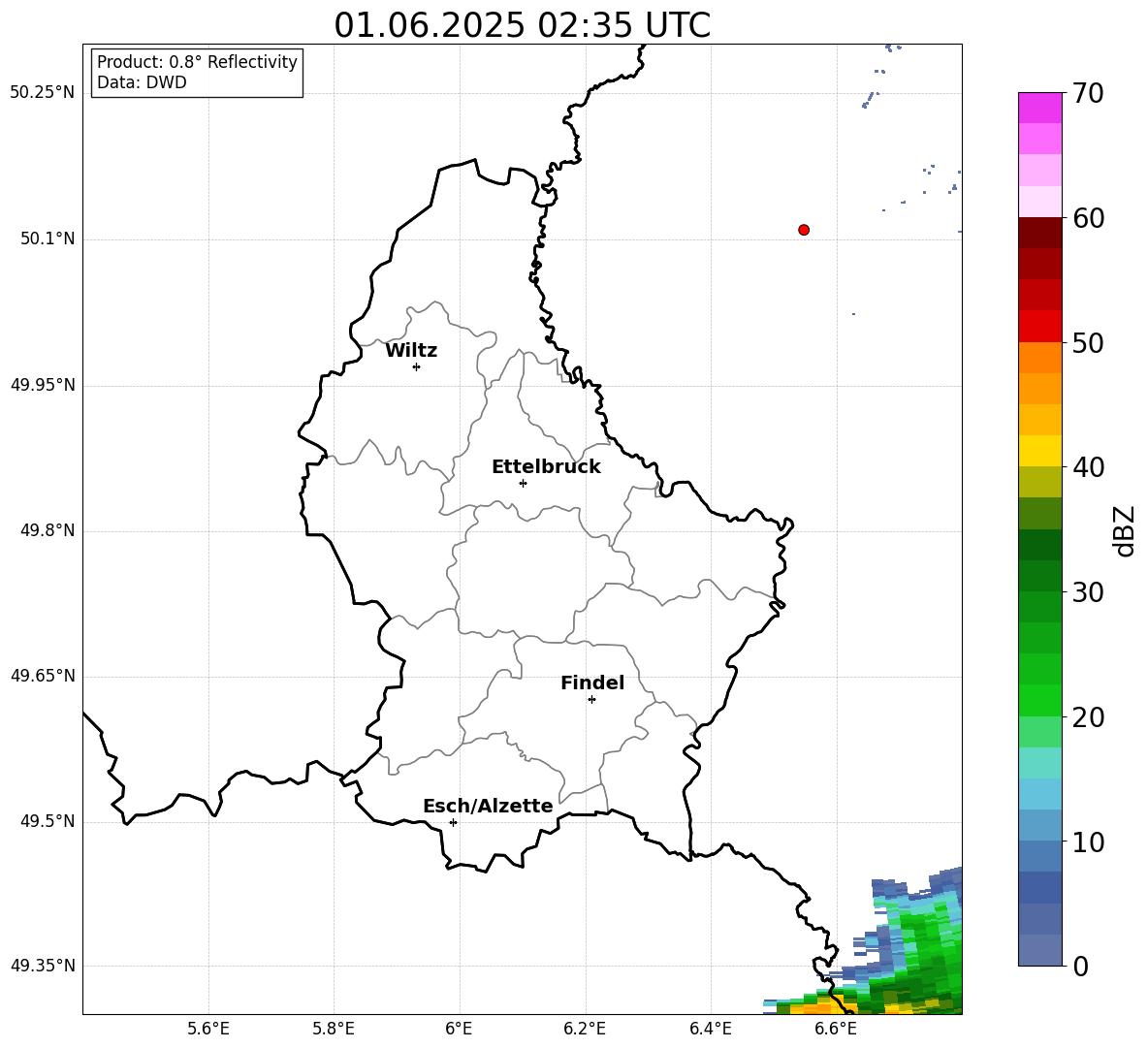Click the 5.6°E longitude label
Image resolution: width=1148 pixels, height=1048 pixels.
tap(208, 1029)
